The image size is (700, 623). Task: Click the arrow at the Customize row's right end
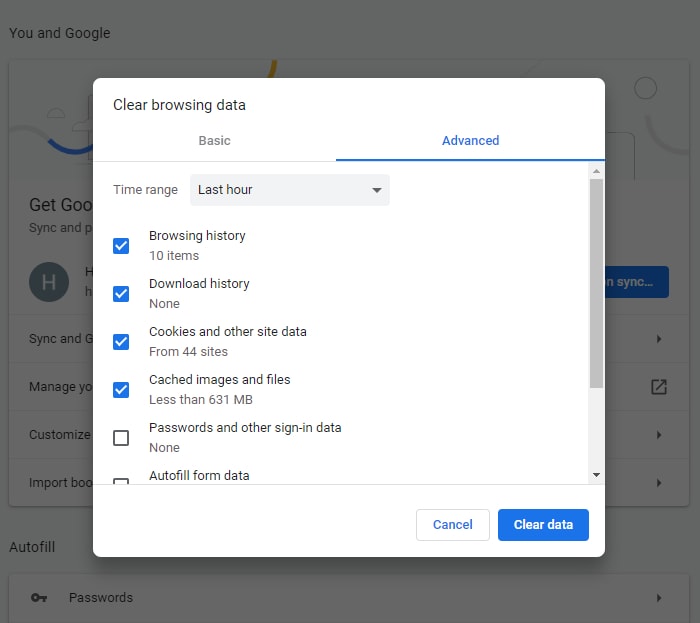[658, 435]
